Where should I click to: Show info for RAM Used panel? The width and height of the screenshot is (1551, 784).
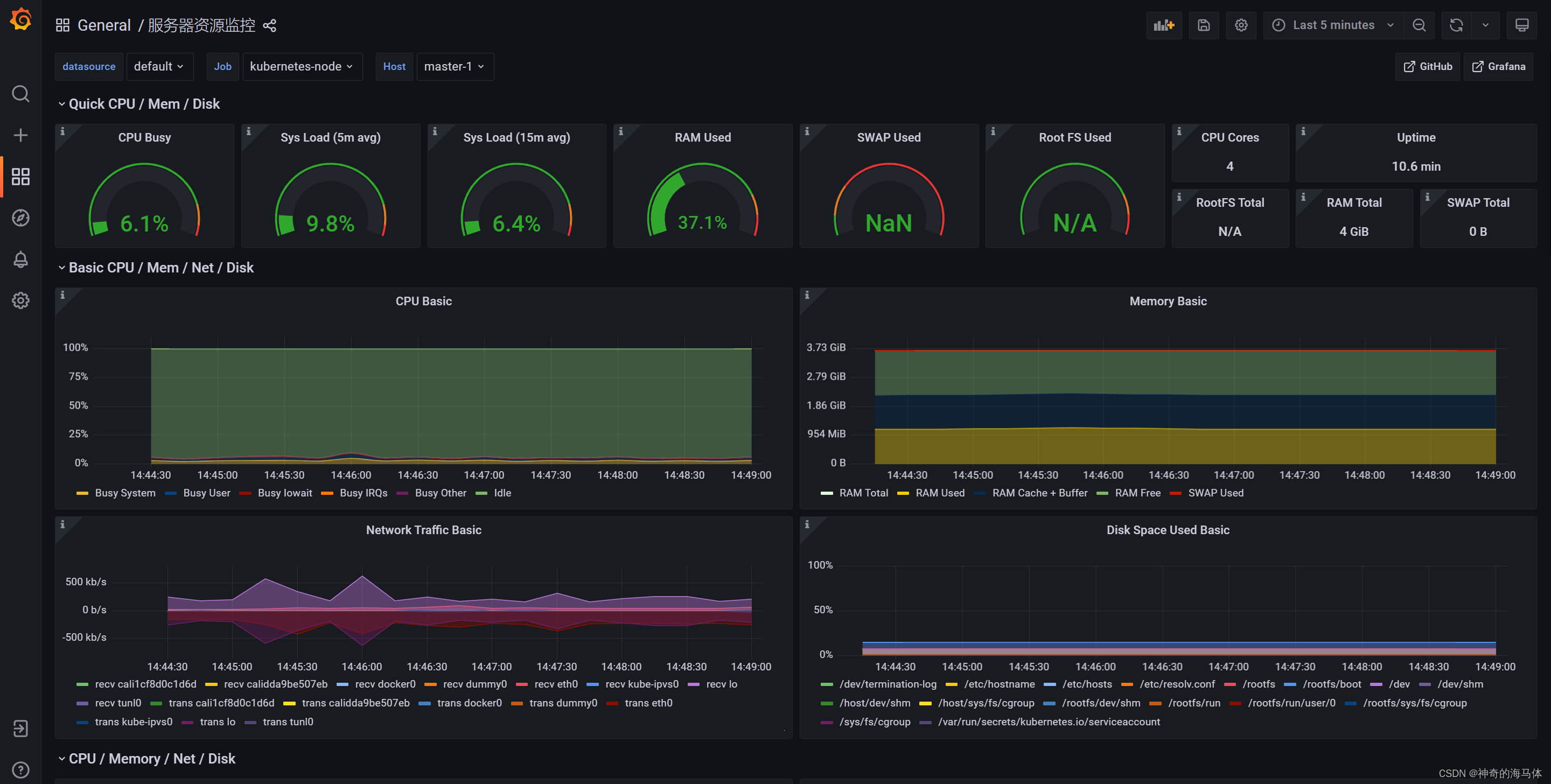[x=621, y=131]
